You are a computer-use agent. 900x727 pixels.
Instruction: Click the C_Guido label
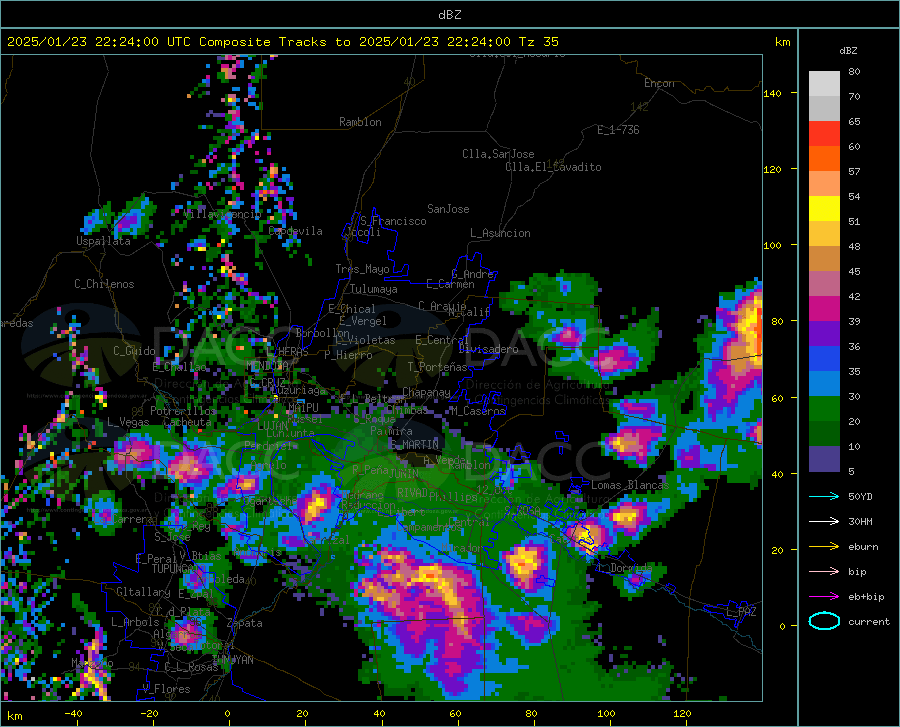click(134, 351)
